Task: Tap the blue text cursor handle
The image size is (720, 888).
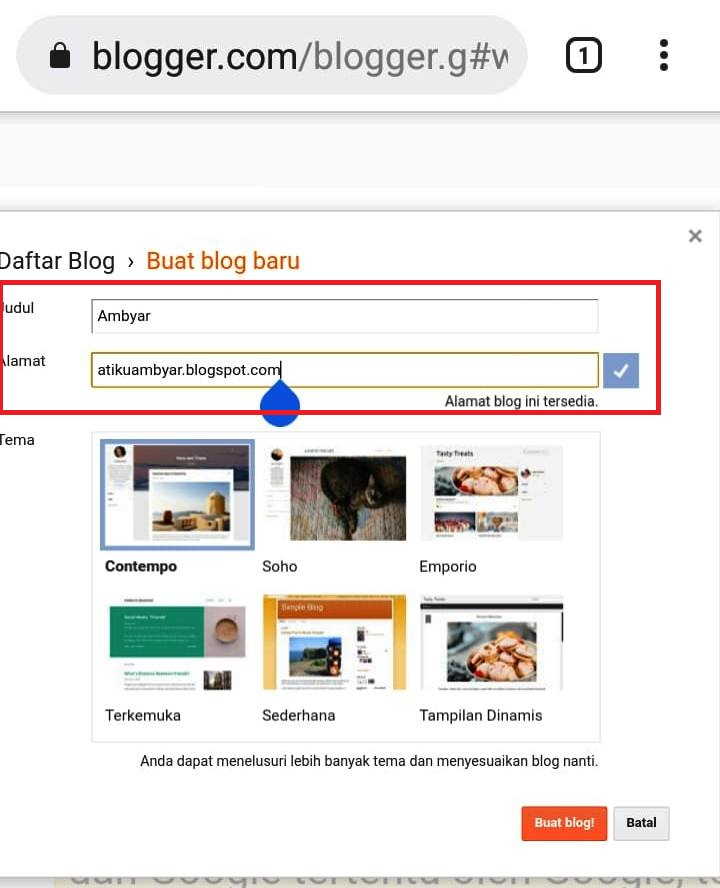Action: (x=280, y=403)
